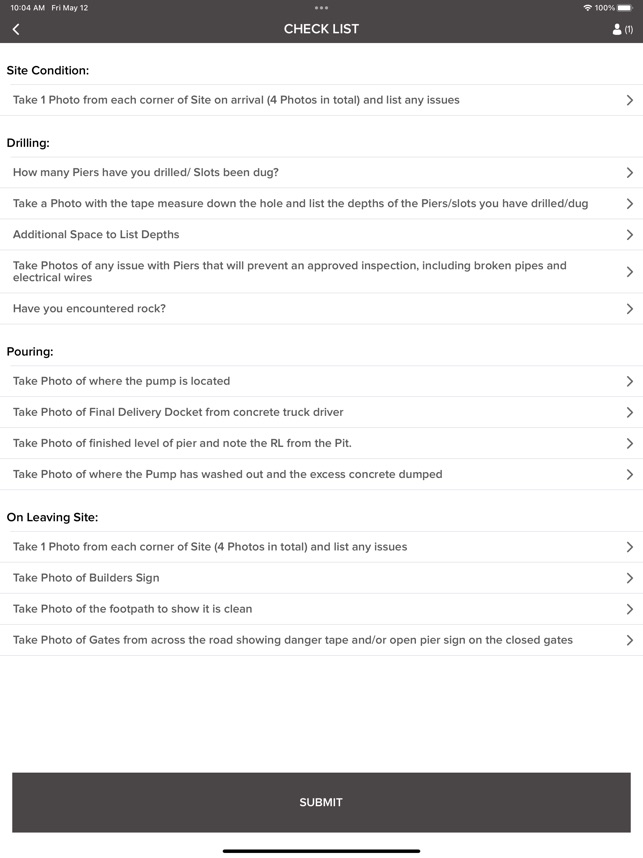The height and width of the screenshot is (858, 643).
Task: Tap the back arrow icon
Action: tap(16, 29)
